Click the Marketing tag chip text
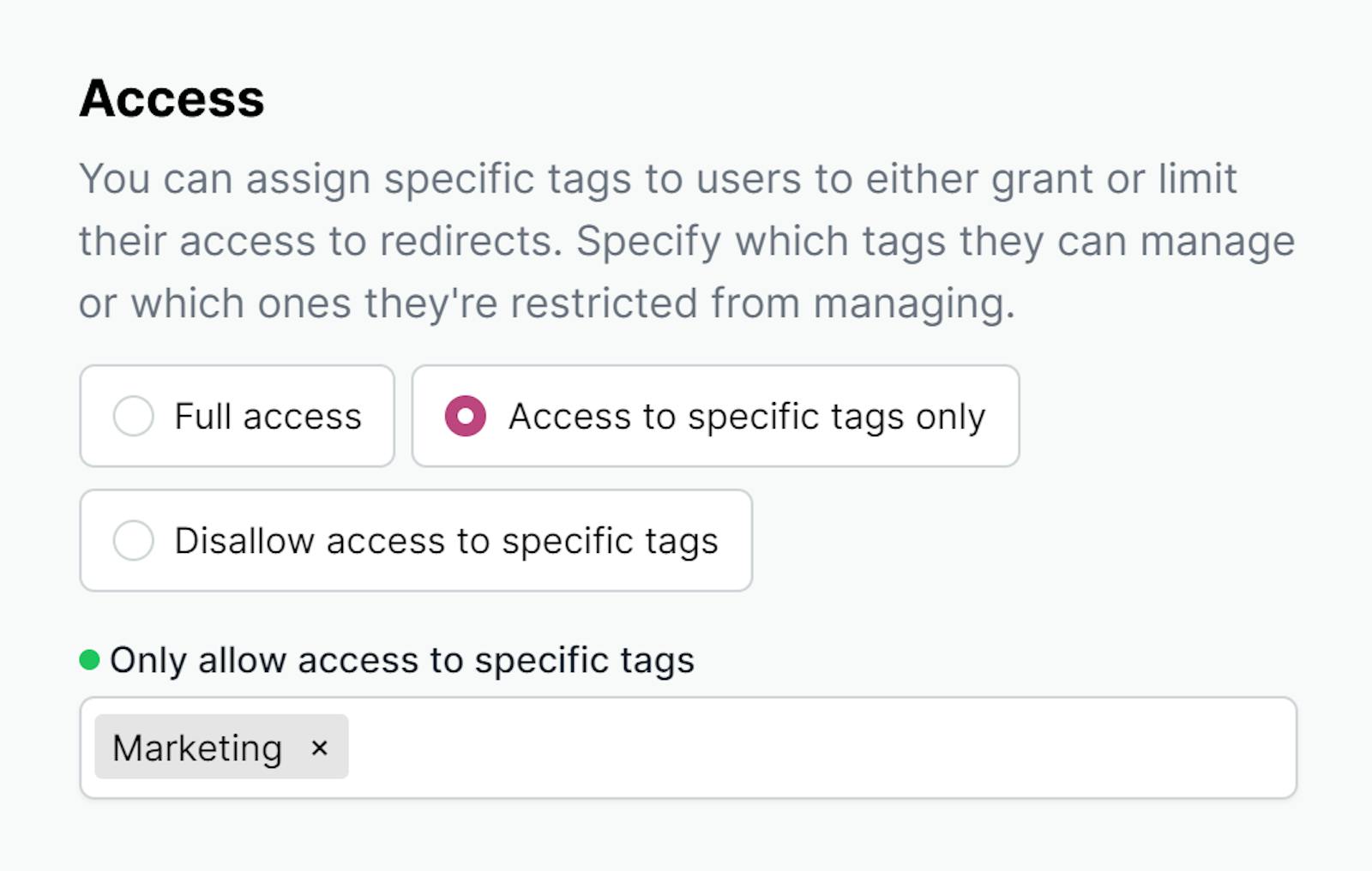1372x871 pixels. 197,748
